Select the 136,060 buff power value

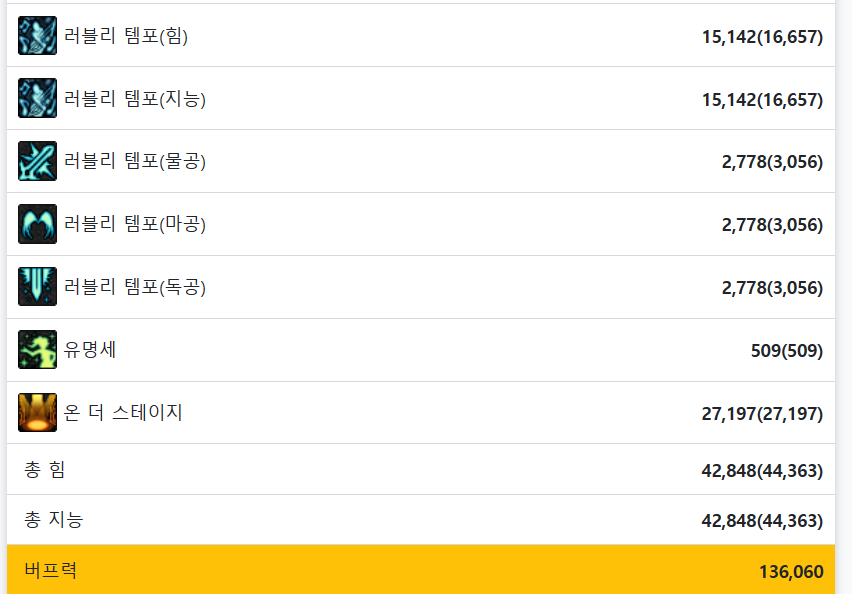pyautogui.click(x=791, y=572)
